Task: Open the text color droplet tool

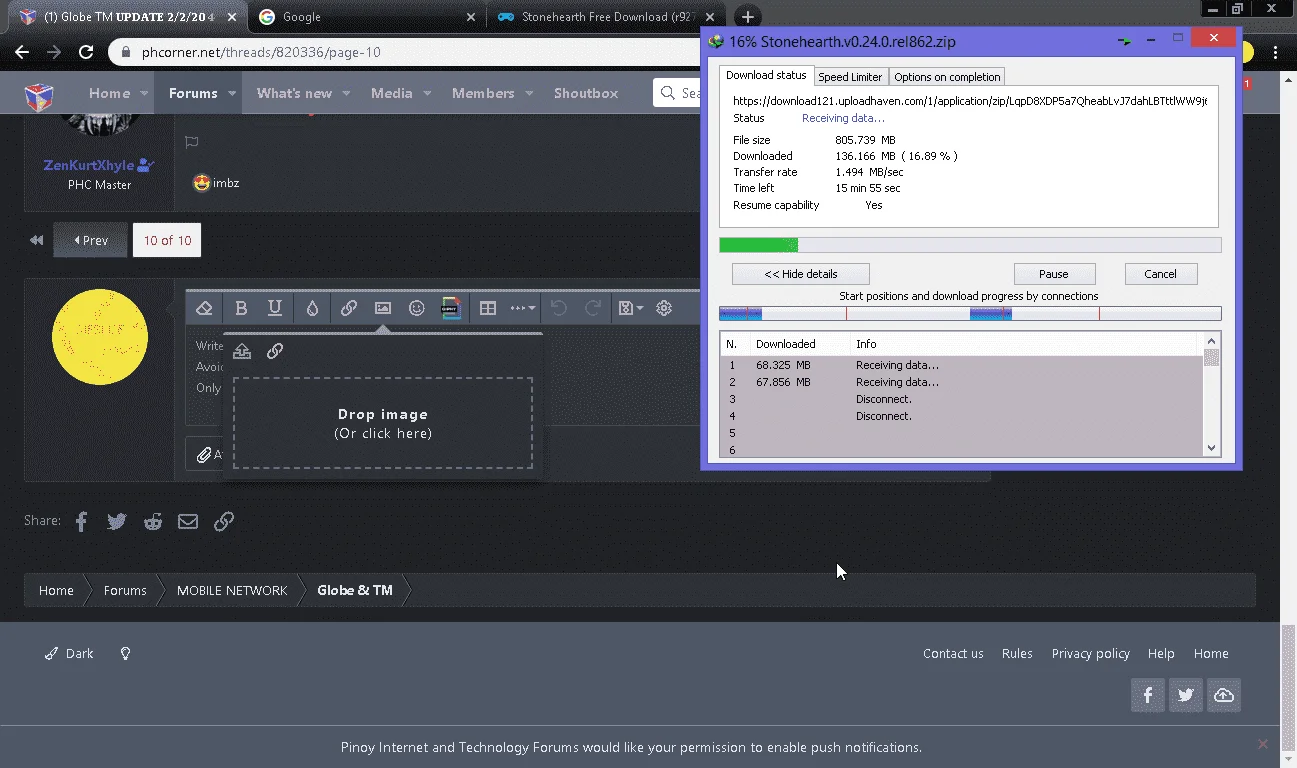Action: tap(312, 308)
